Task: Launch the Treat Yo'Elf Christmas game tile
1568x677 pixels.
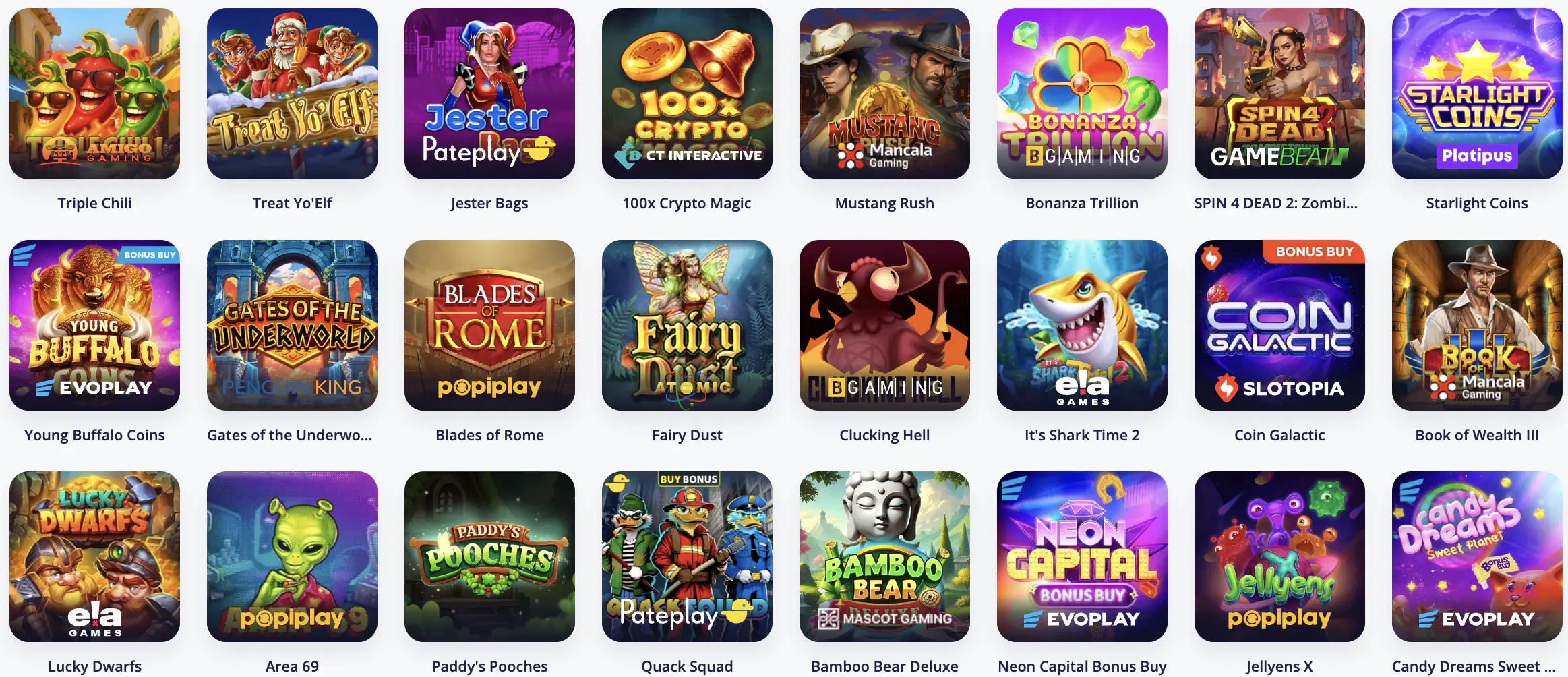Action: [292, 94]
